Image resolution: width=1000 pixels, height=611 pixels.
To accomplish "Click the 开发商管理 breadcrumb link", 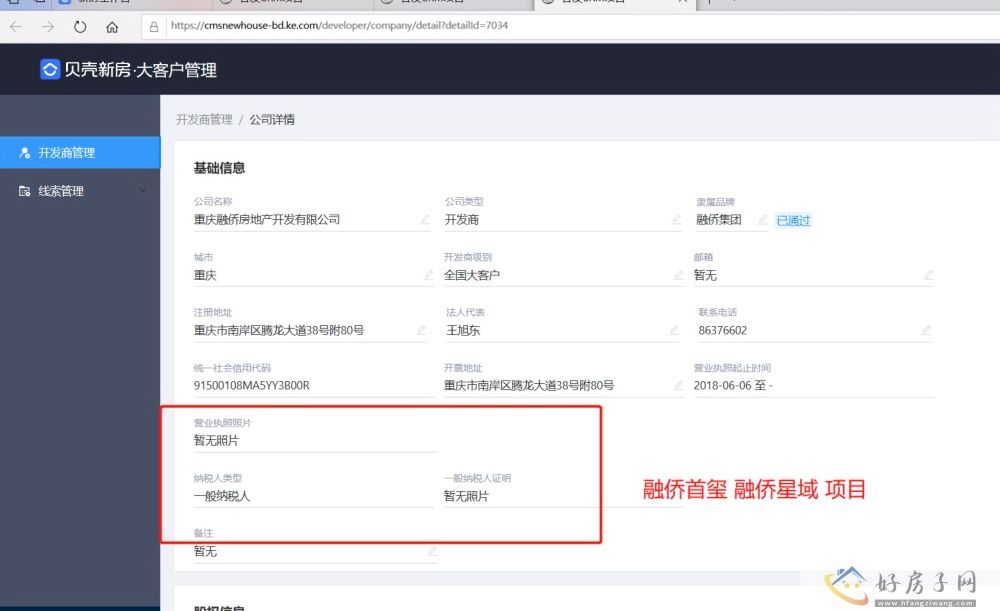I will (x=204, y=119).
